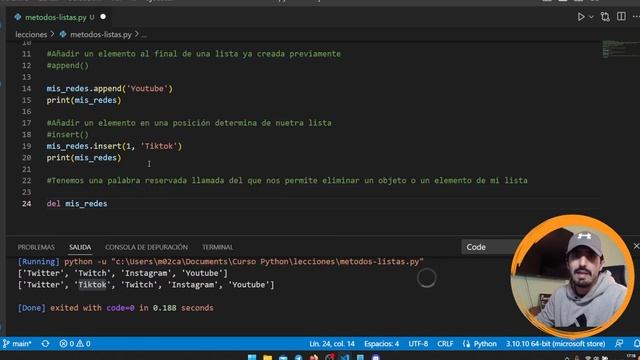This screenshot has width=640, height=360.
Task: Open File Explorer from the taskbar
Action: tap(267, 358)
